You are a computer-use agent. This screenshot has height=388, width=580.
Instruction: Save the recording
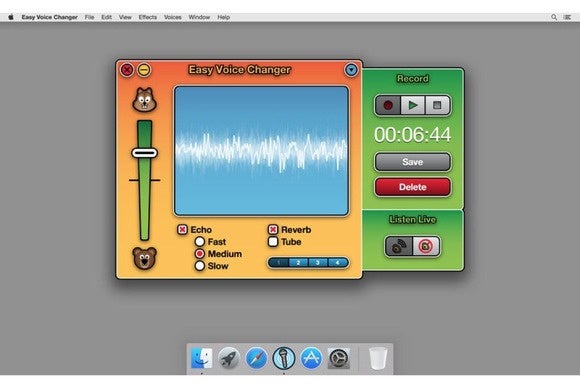click(412, 162)
